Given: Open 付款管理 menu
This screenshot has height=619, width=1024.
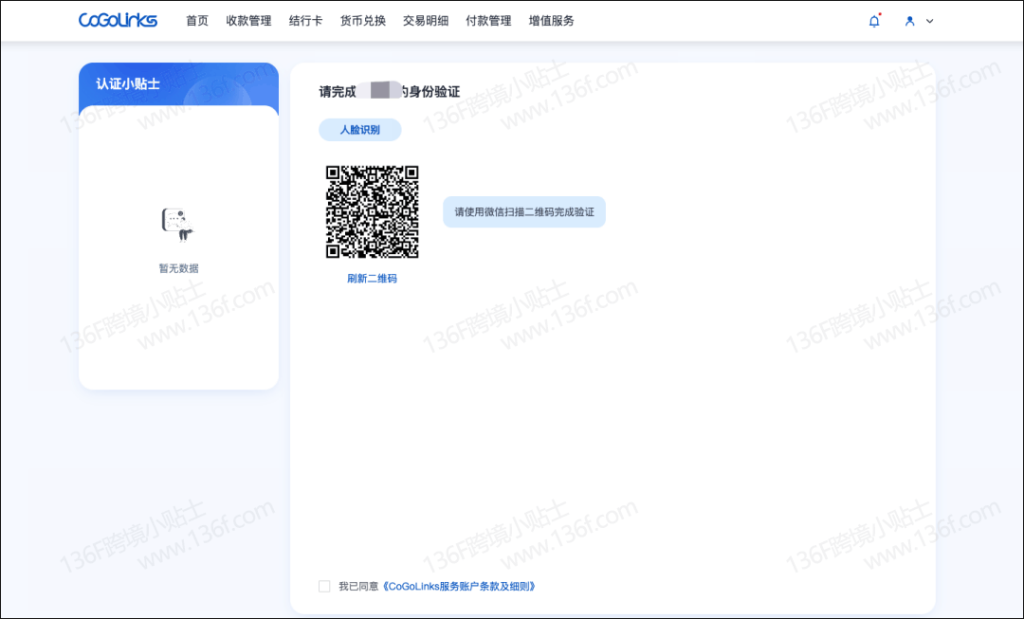Looking at the screenshot, I should pyautogui.click(x=488, y=21).
